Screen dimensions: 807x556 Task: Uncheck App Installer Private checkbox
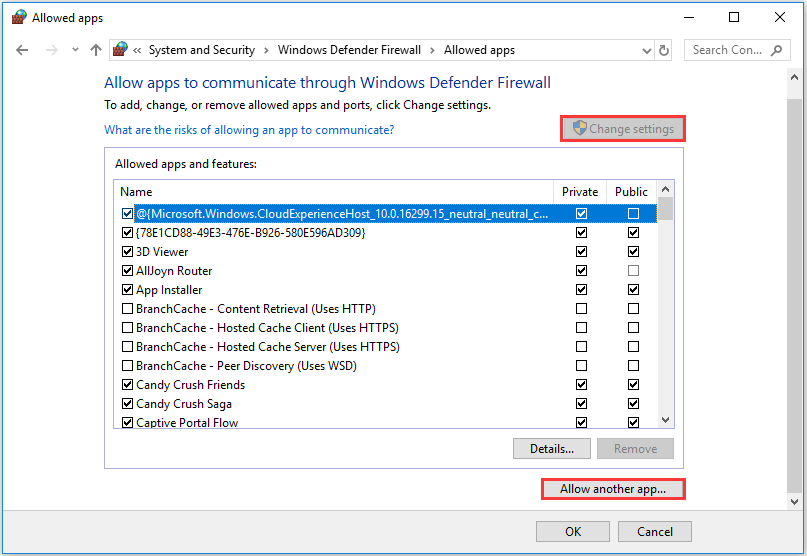point(582,290)
